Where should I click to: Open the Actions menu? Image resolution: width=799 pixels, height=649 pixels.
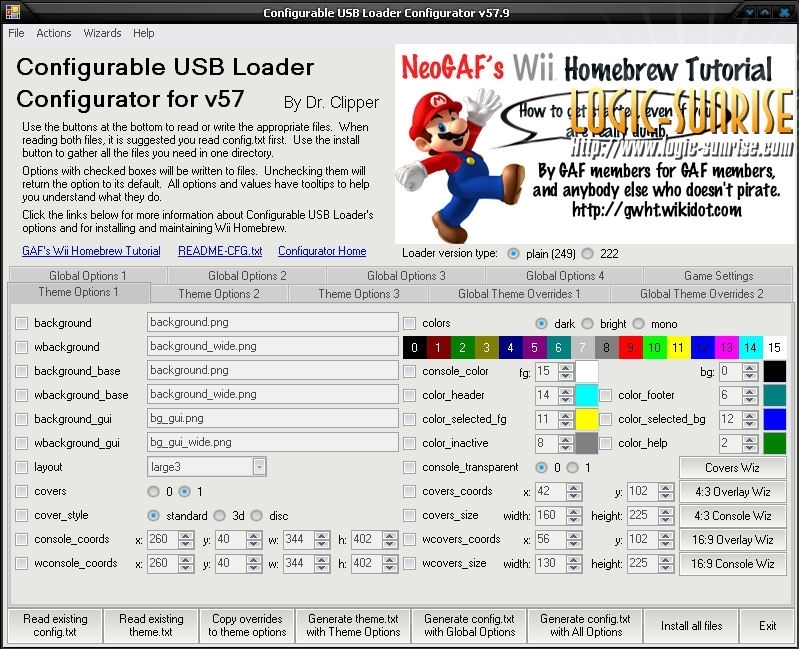[x=54, y=33]
